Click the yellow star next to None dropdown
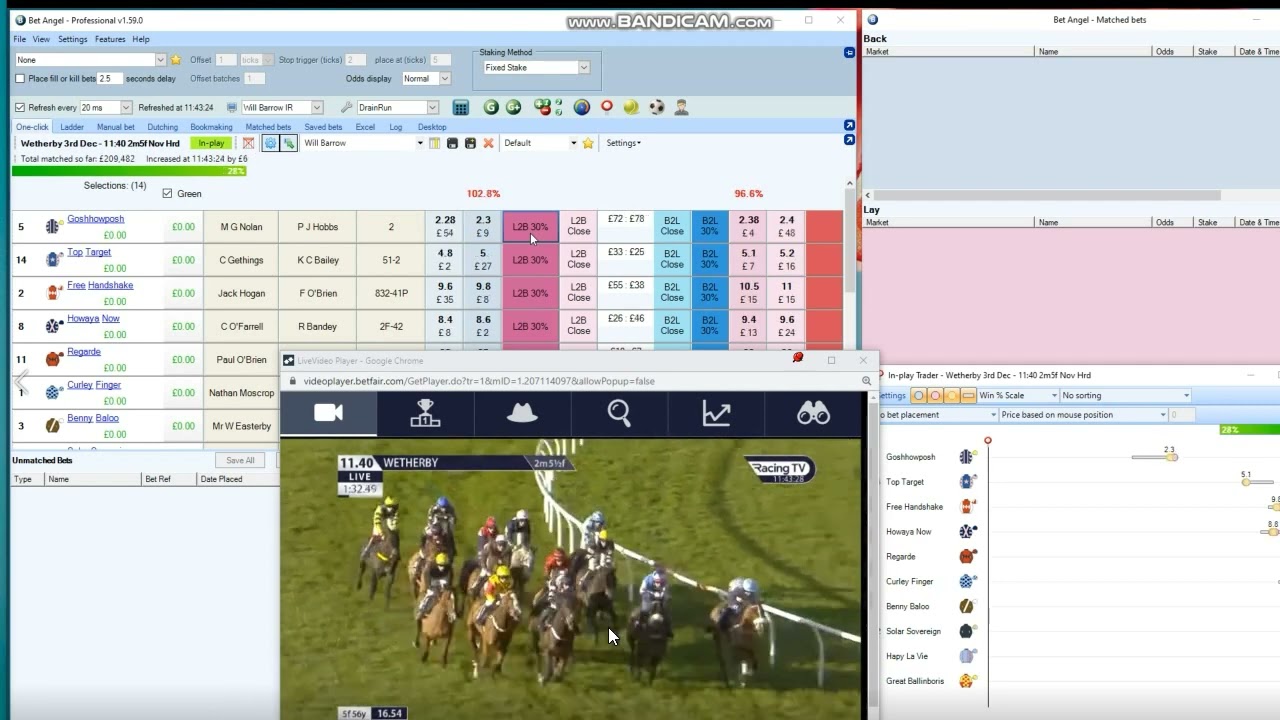 (176, 60)
